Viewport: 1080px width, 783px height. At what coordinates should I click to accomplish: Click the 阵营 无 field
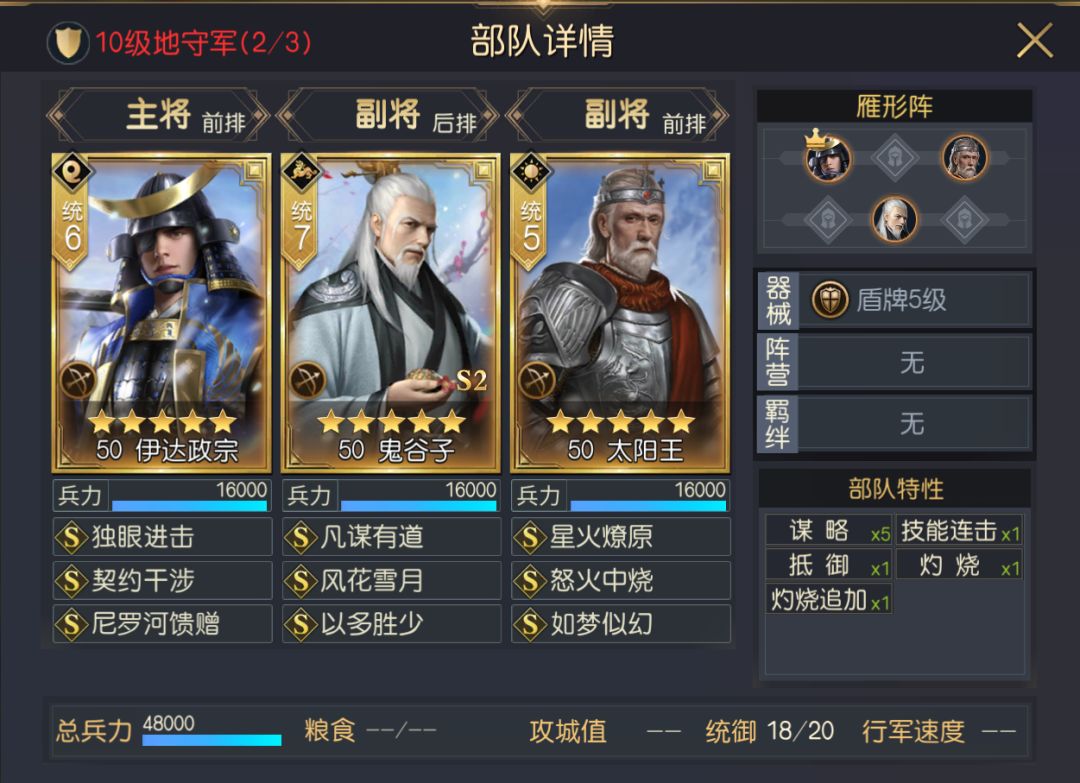(x=894, y=362)
